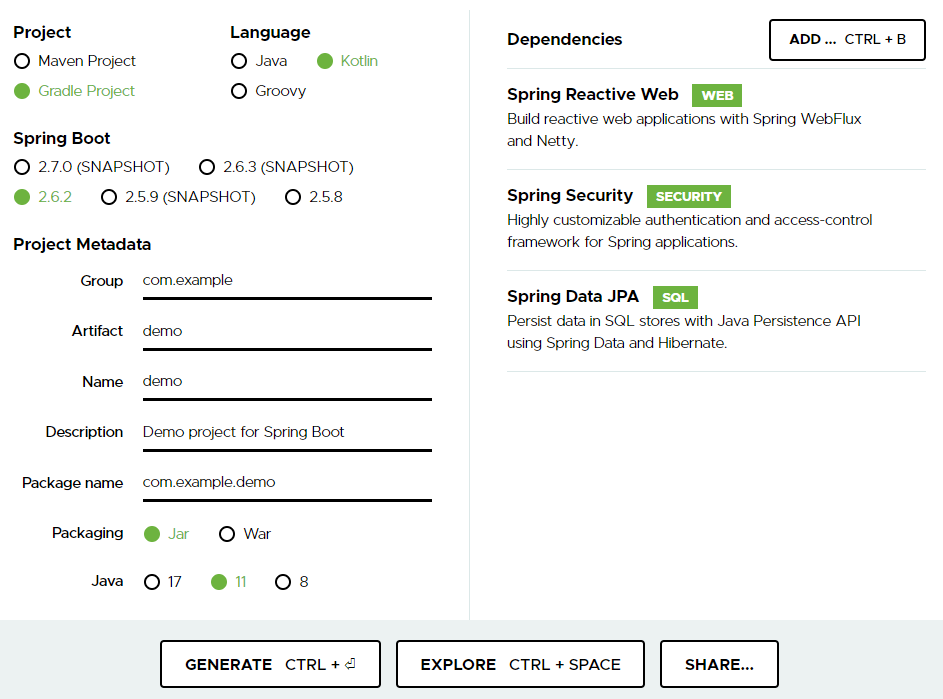Click the Explore button

[520, 664]
